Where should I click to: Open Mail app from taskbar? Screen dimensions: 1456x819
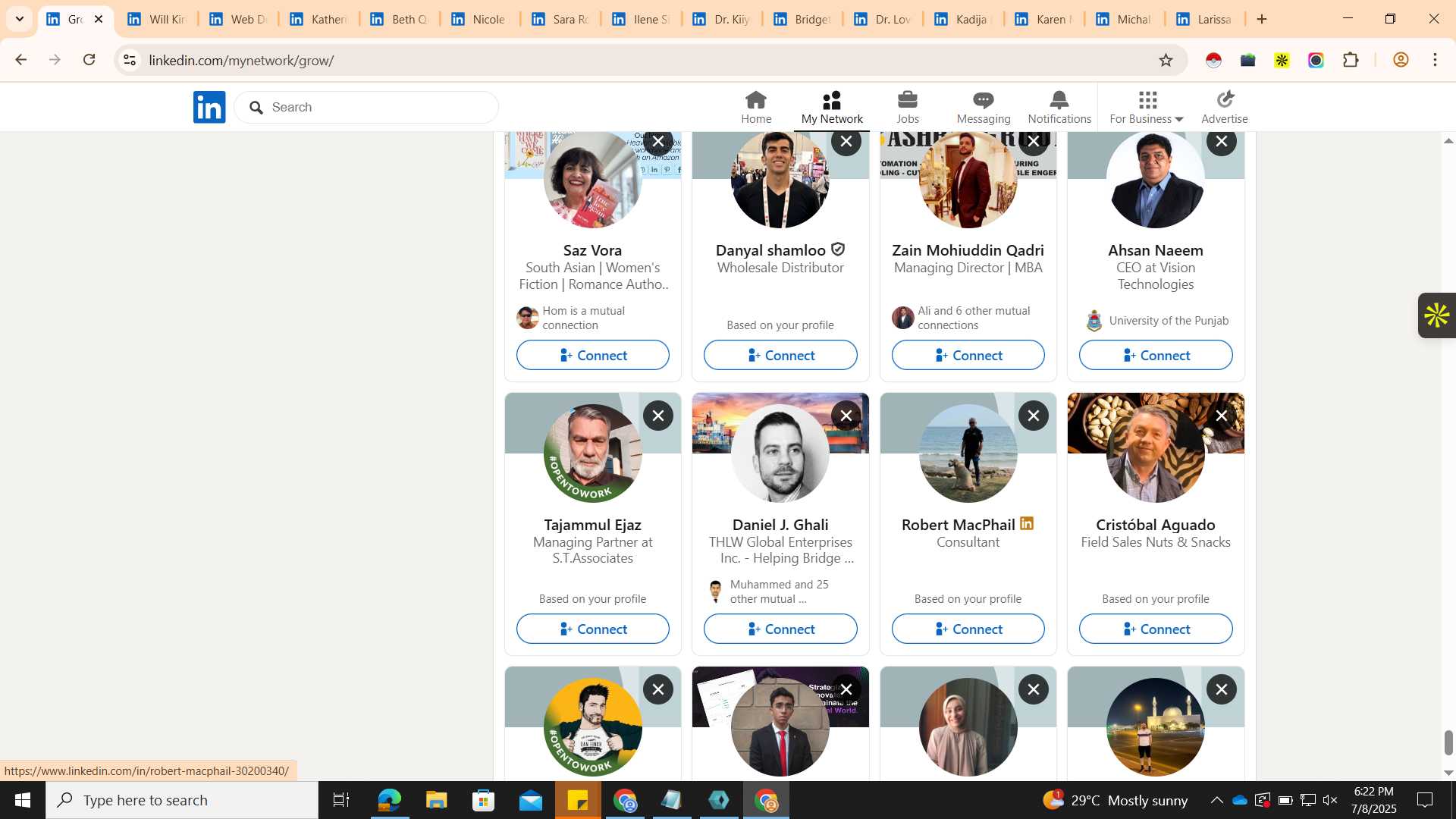coord(531,800)
